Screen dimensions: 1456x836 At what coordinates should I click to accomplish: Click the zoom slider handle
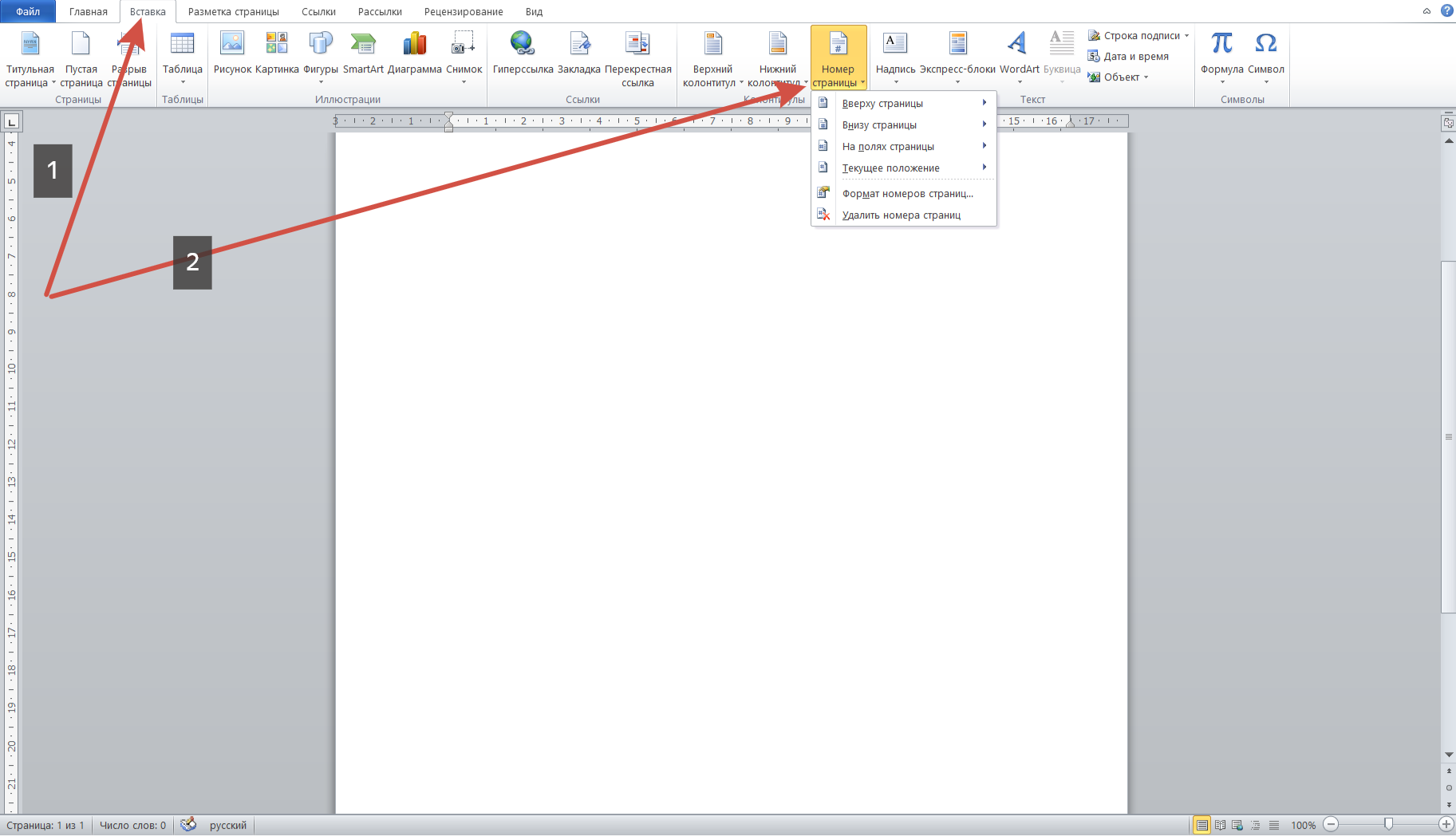click(x=1388, y=824)
